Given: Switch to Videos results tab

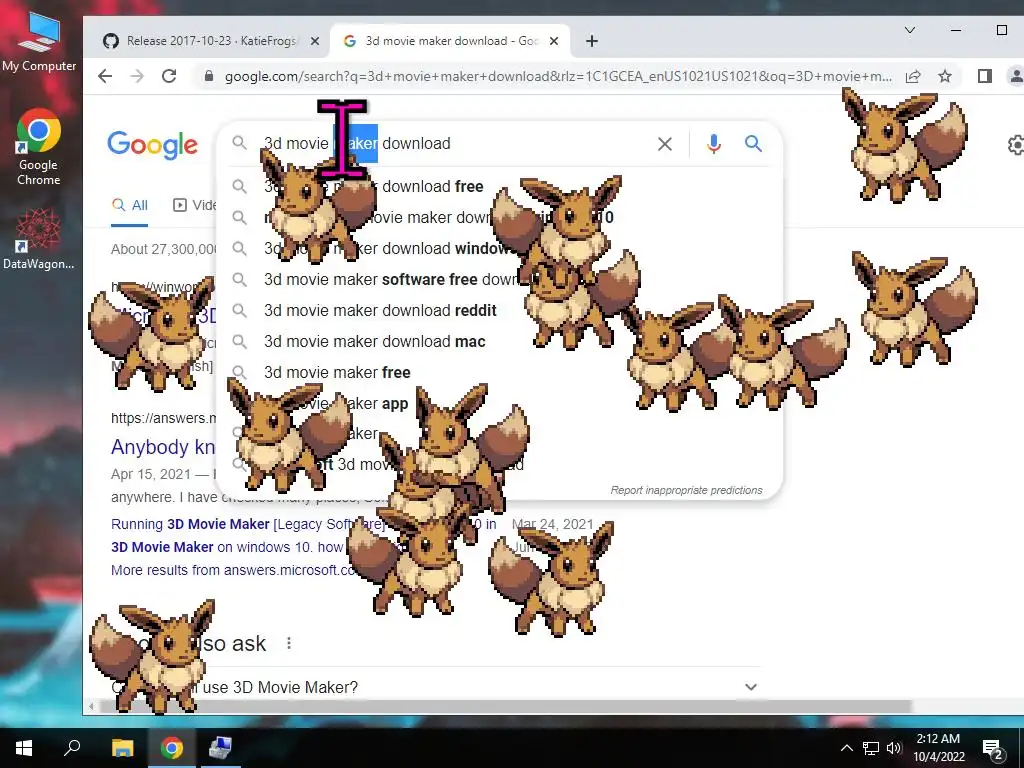Looking at the screenshot, I should click(x=195, y=205).
